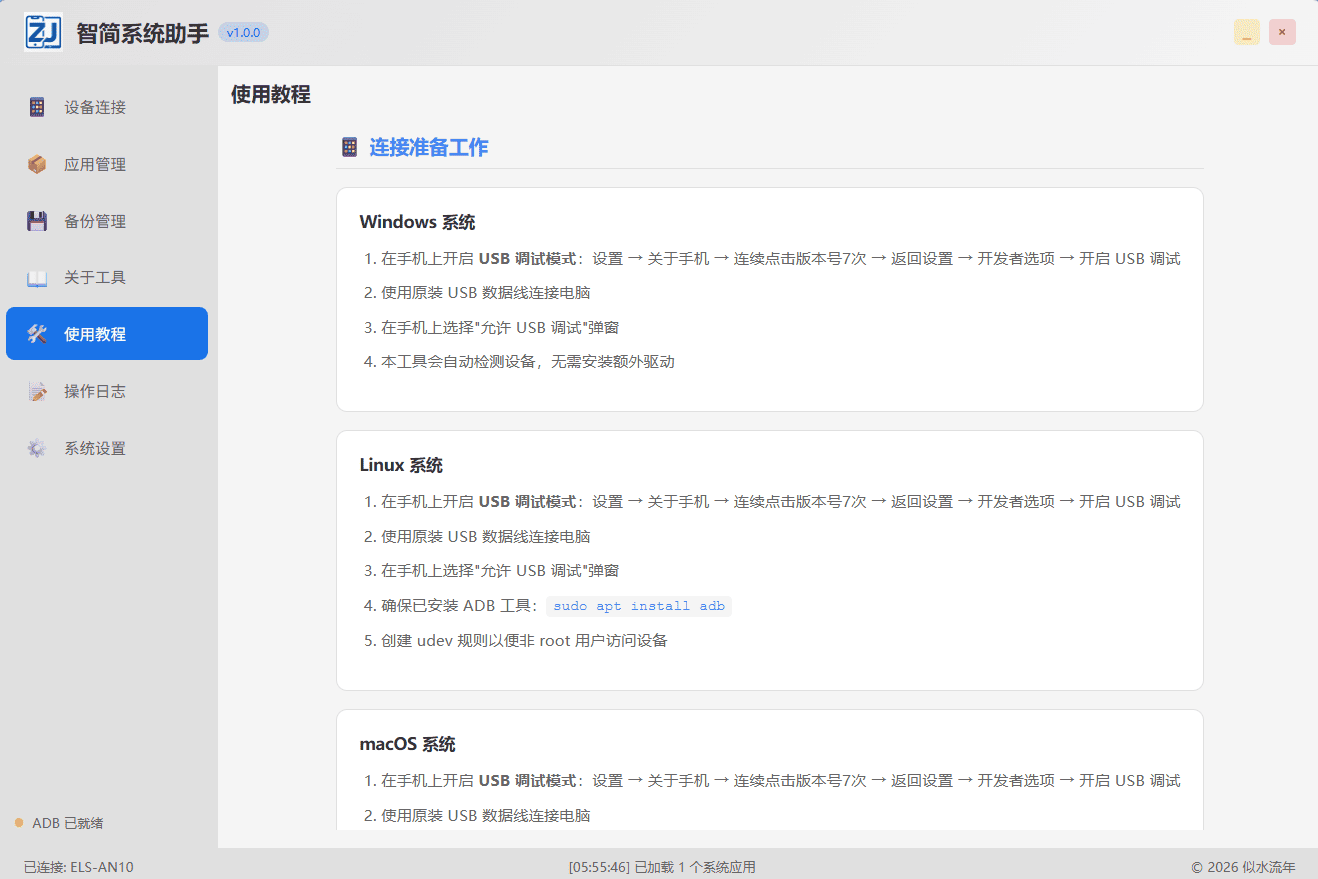Click the phone icon beside 连接准备工作 heading
Viewport: 1318px width, 879px height.
(x=349, y=147)
